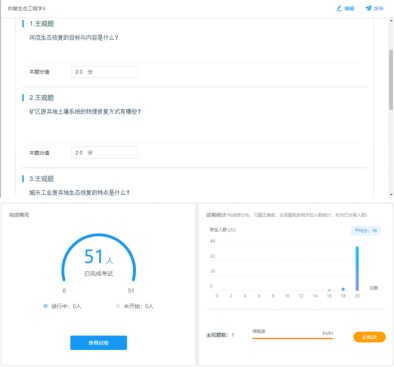Viewport: 394px width, 367px height.
Task: Click the score field under question 1
Action: [x=104, y=72]
